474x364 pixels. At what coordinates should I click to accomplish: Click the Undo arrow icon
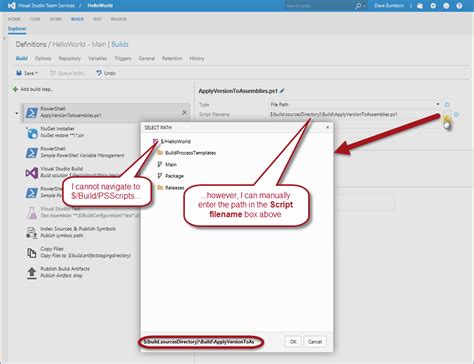coord(99,73)
